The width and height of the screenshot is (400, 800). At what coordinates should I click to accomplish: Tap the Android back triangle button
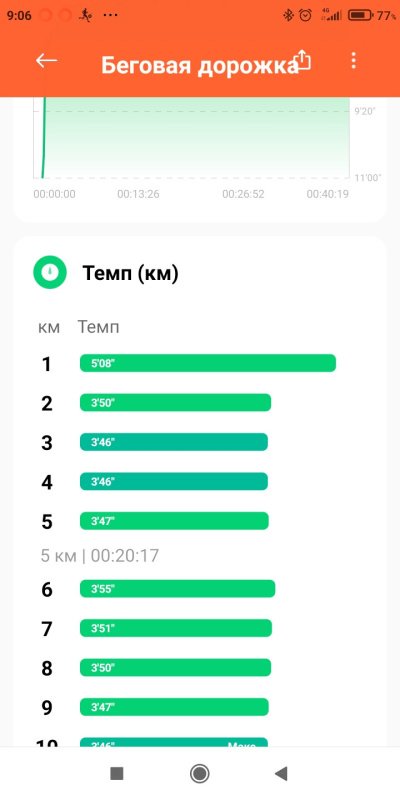[281, 773]
